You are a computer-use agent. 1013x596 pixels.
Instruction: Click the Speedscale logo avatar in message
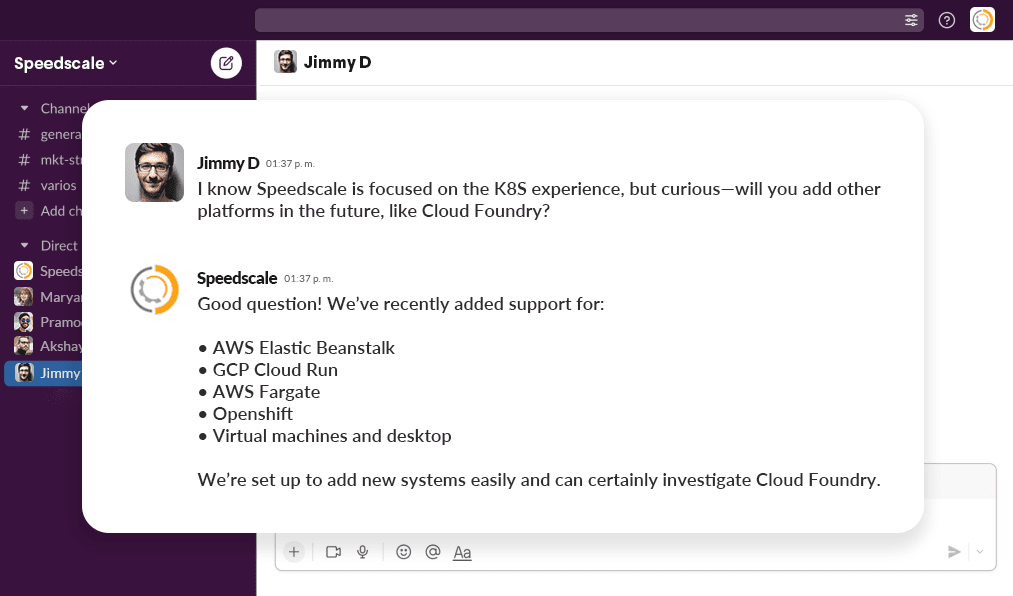154,289
